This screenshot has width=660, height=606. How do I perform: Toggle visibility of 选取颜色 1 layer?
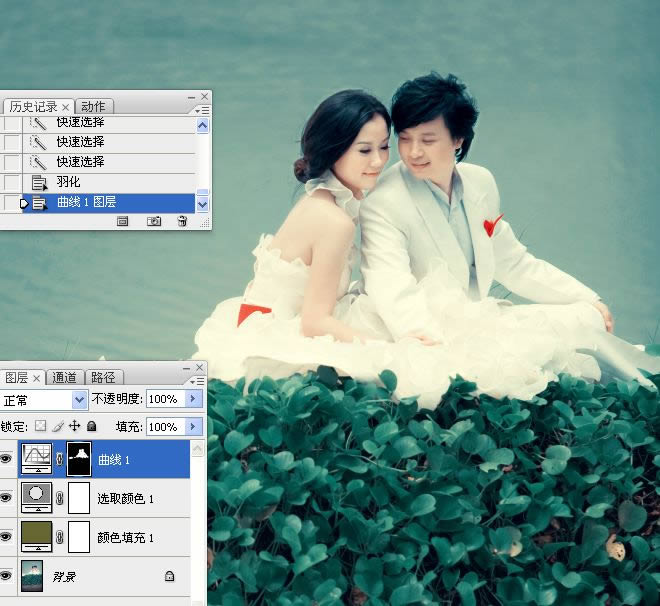click(7, 498)
